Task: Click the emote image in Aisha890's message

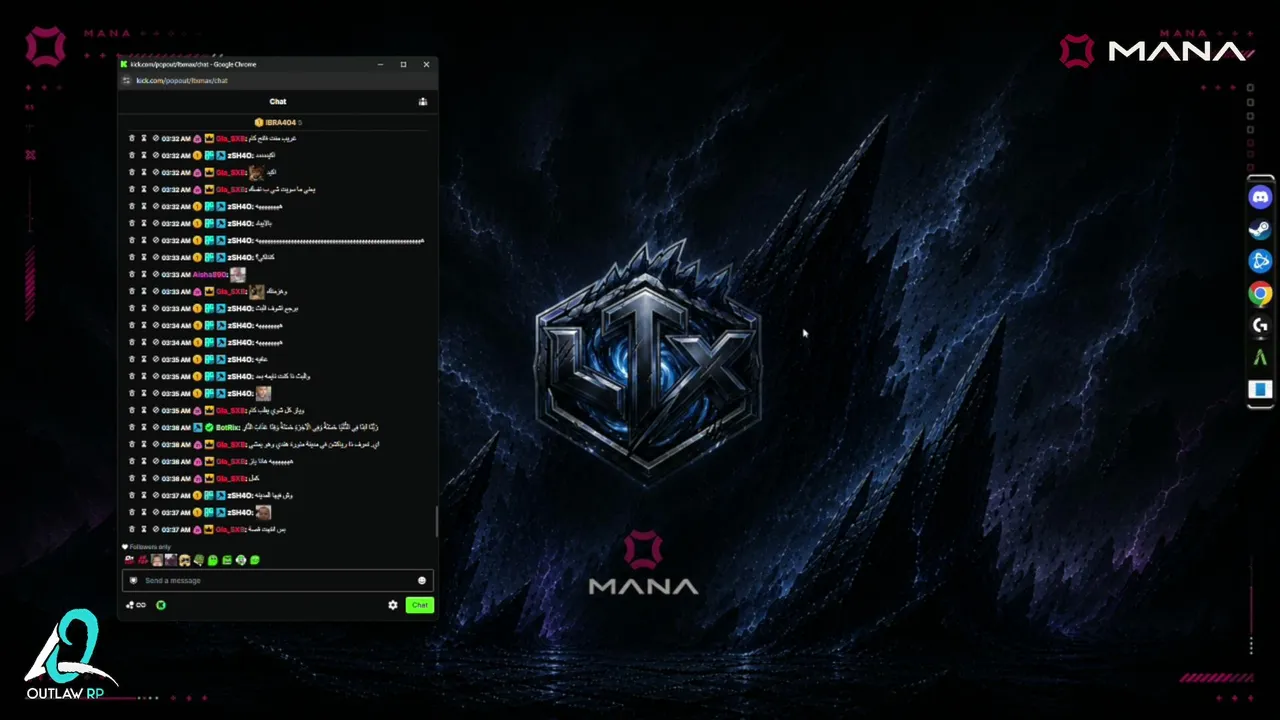Action: click(237, 274)
